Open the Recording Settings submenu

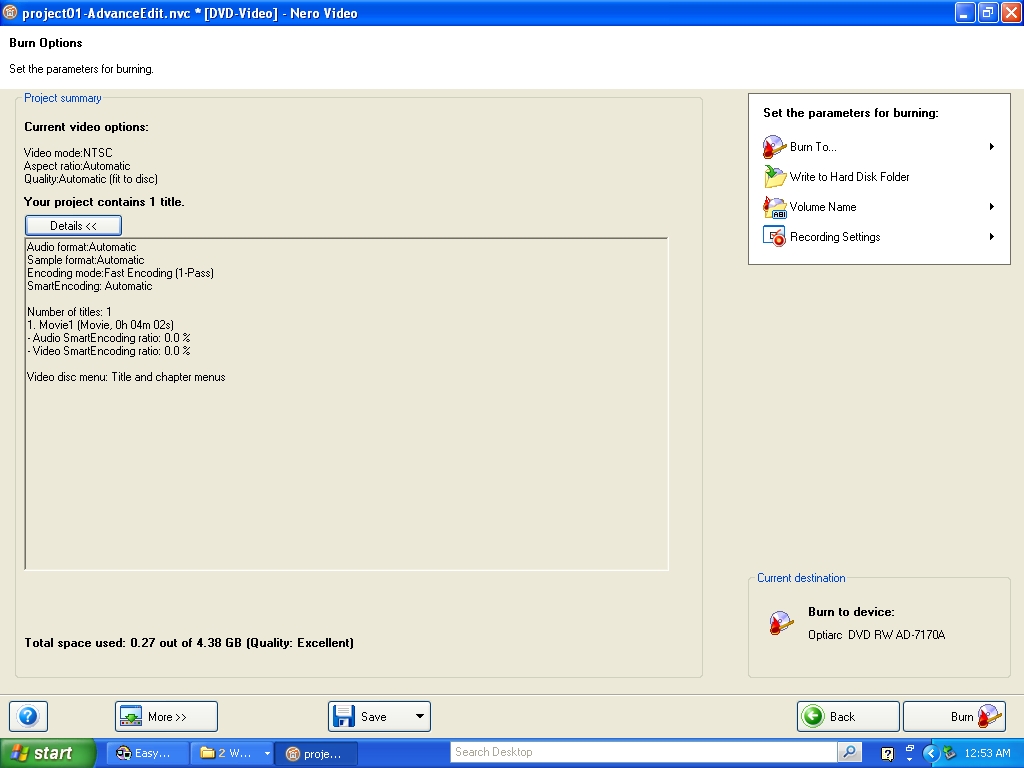pyautogui.click(x=879, y=236)
